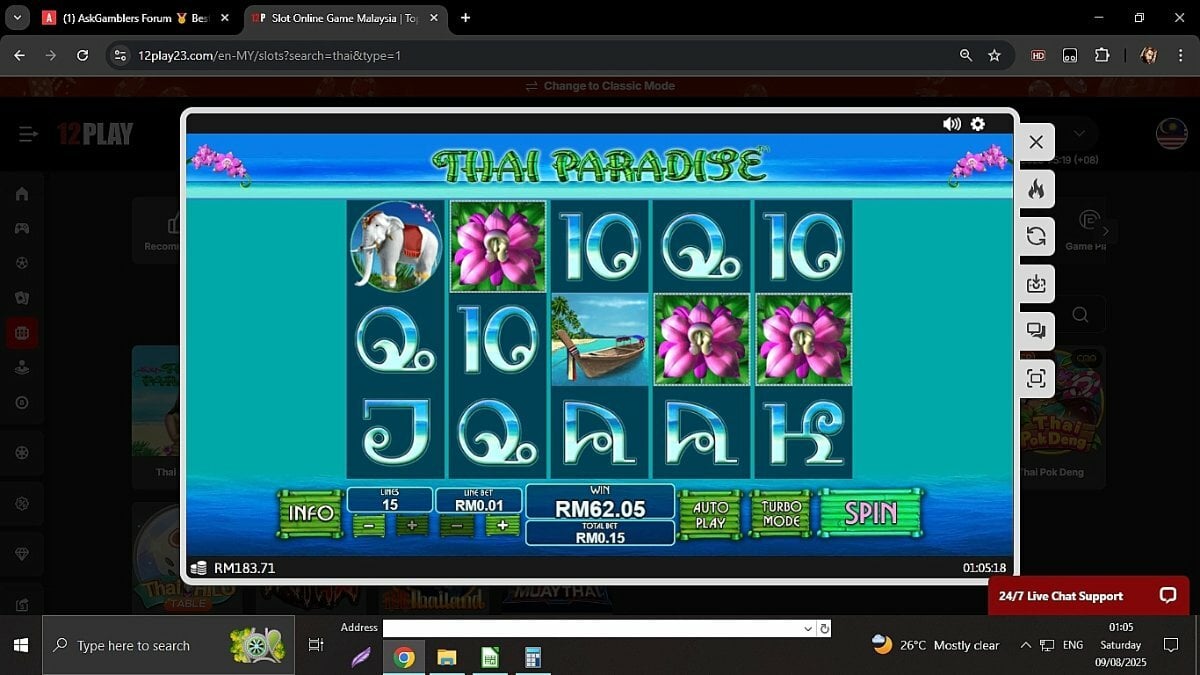This screenshot has width=1200, height=675.
Task: Open the INFO paytable button
Action: (x=311, y=514)
